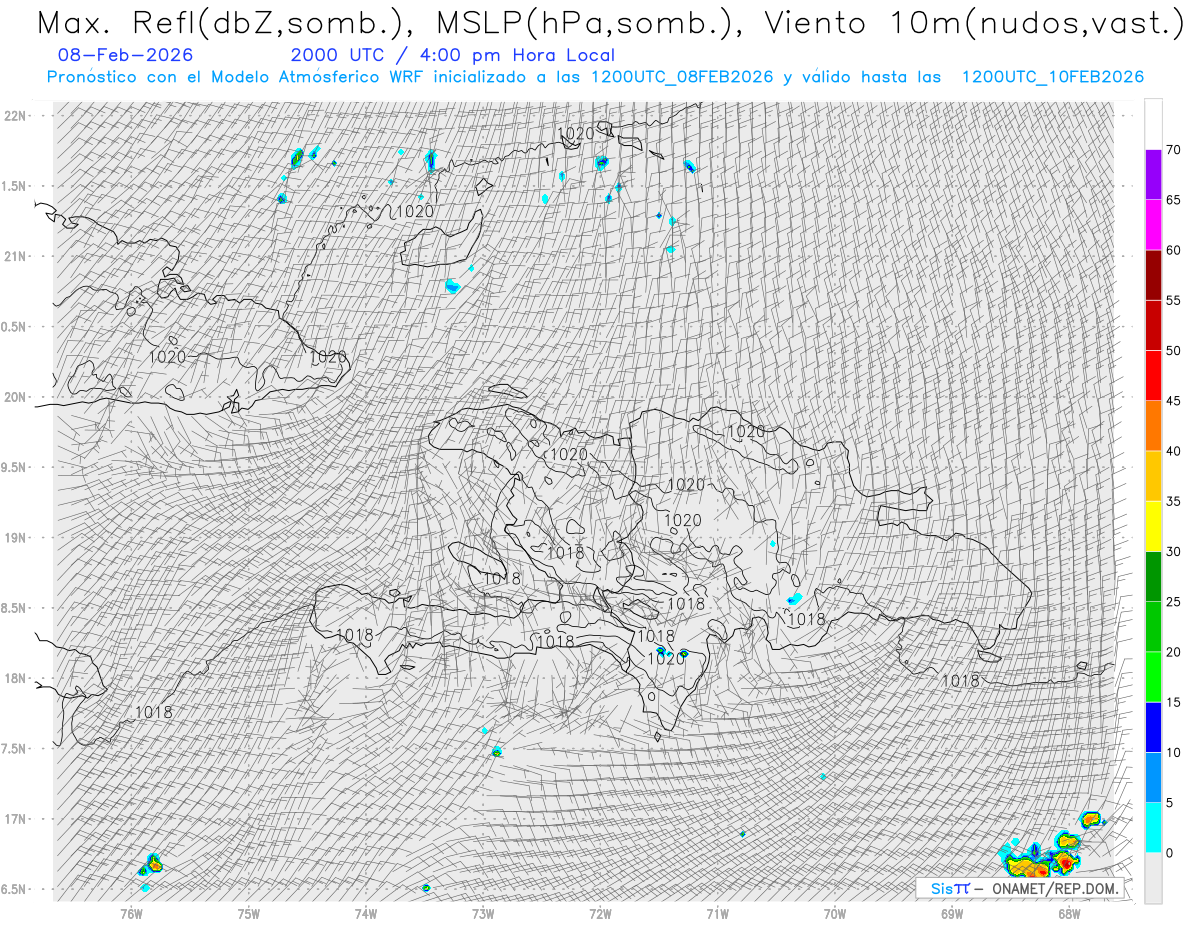Click the latitude axis label 17N
1200x927 pixels.
point(17,819)
